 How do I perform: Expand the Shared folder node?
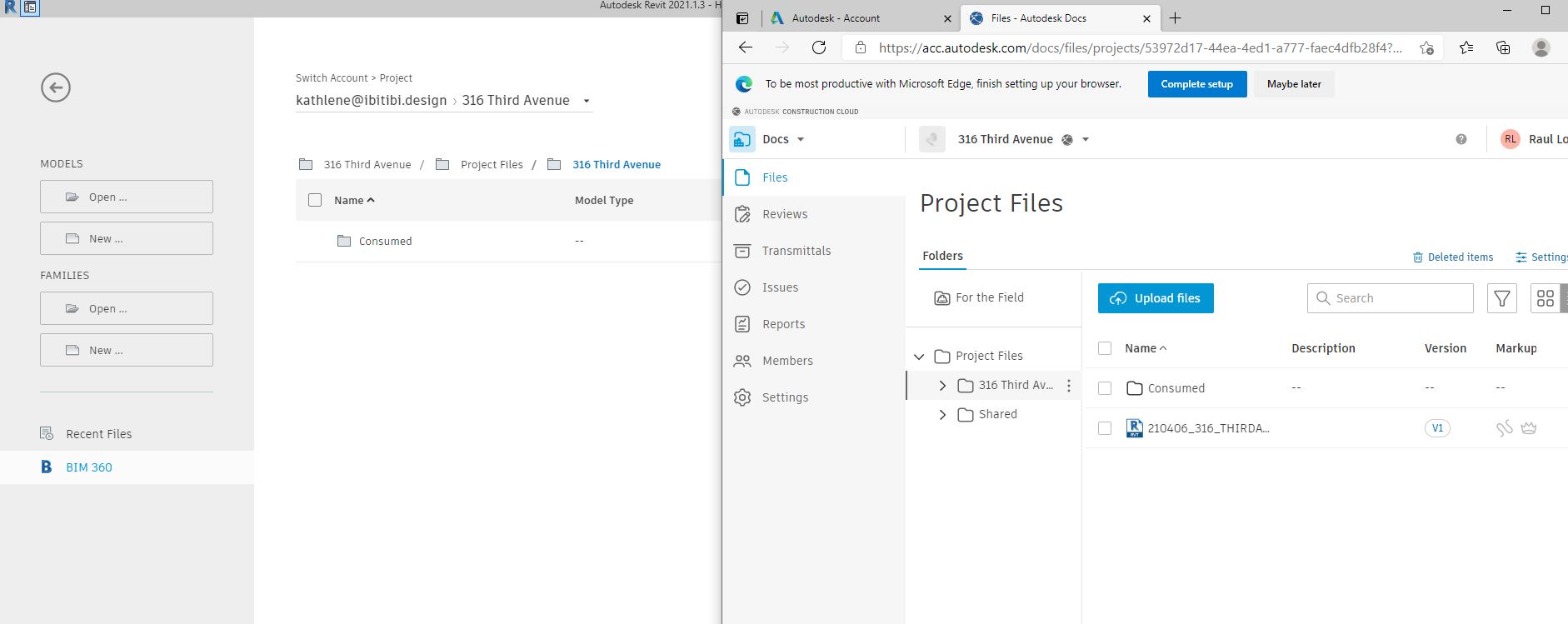(x=942, y=415)
